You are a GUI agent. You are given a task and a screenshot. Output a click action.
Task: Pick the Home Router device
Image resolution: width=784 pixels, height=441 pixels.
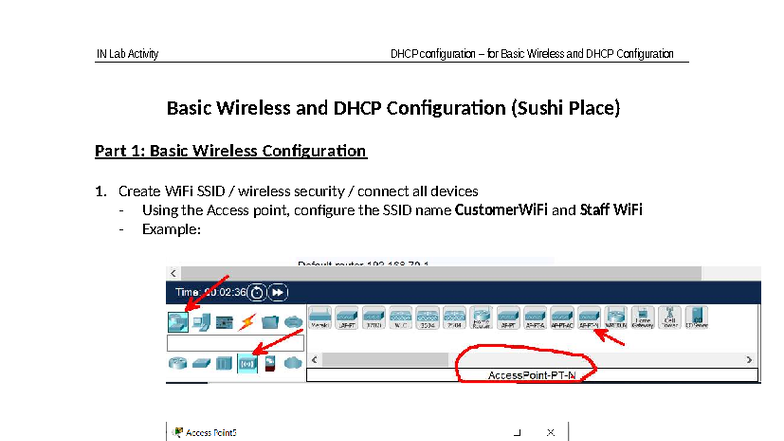tap(481, 318)
